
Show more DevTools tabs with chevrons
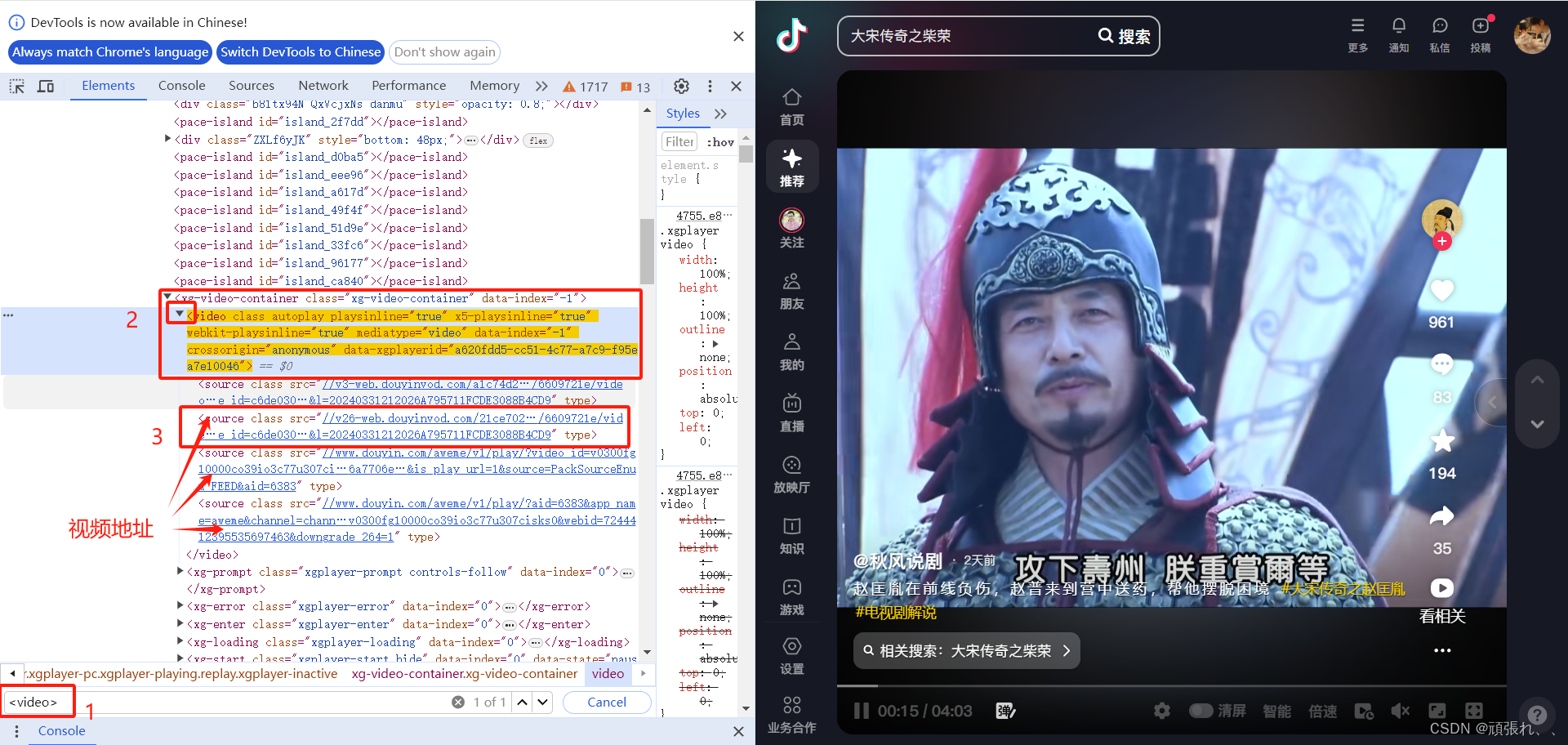click(x=541, y=86)
